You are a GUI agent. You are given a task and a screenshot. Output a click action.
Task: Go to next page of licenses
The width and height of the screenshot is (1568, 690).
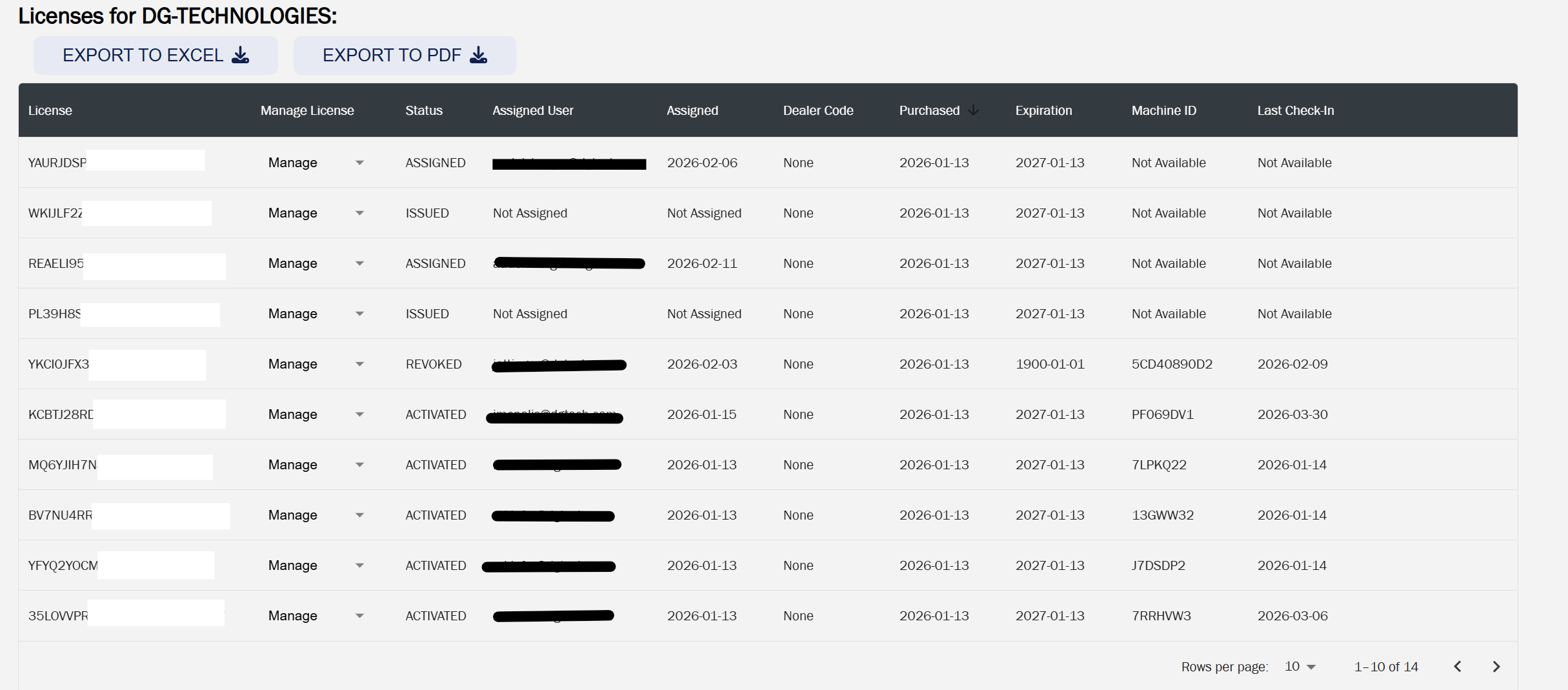[1496, 666]
